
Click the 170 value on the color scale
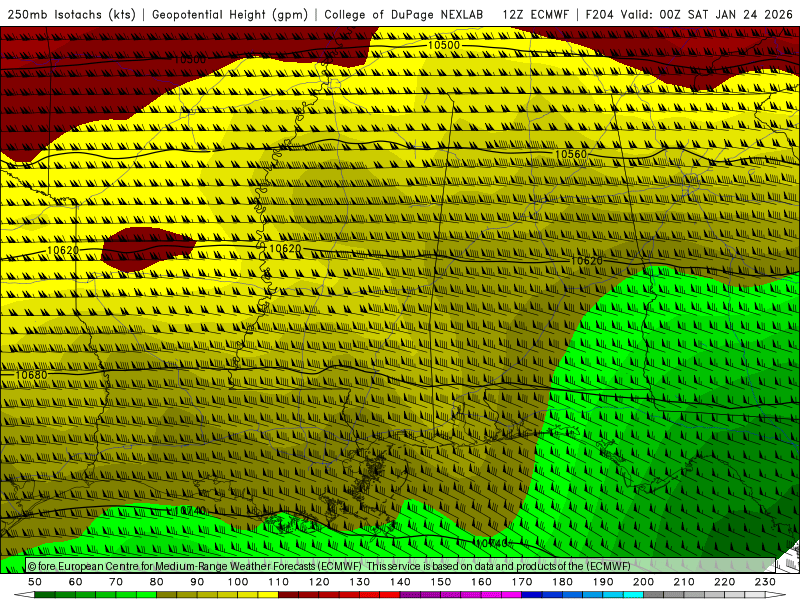[x=522, y=582]
